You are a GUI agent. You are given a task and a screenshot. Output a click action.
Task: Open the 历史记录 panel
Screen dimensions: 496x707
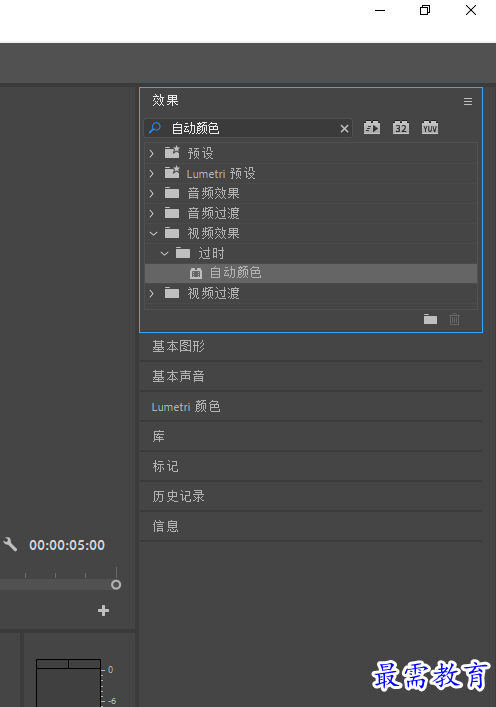311,496
